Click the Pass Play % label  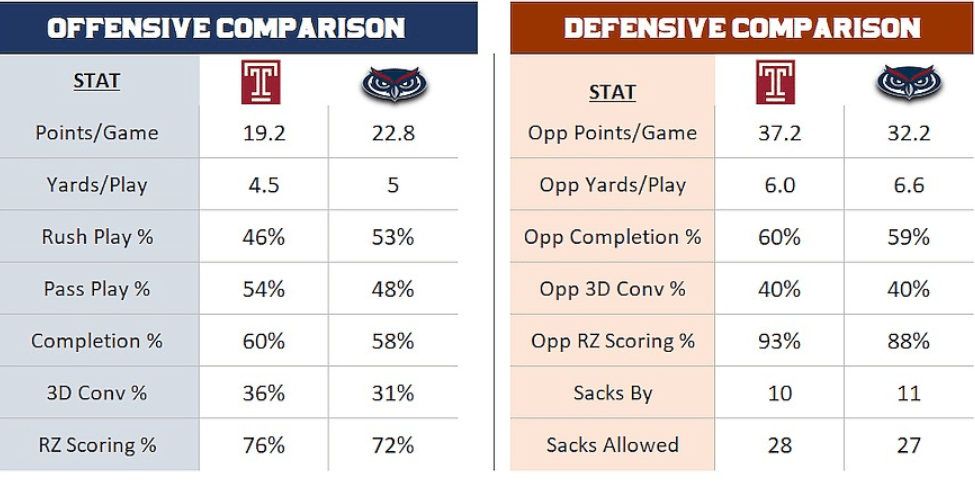click(97, 289)
